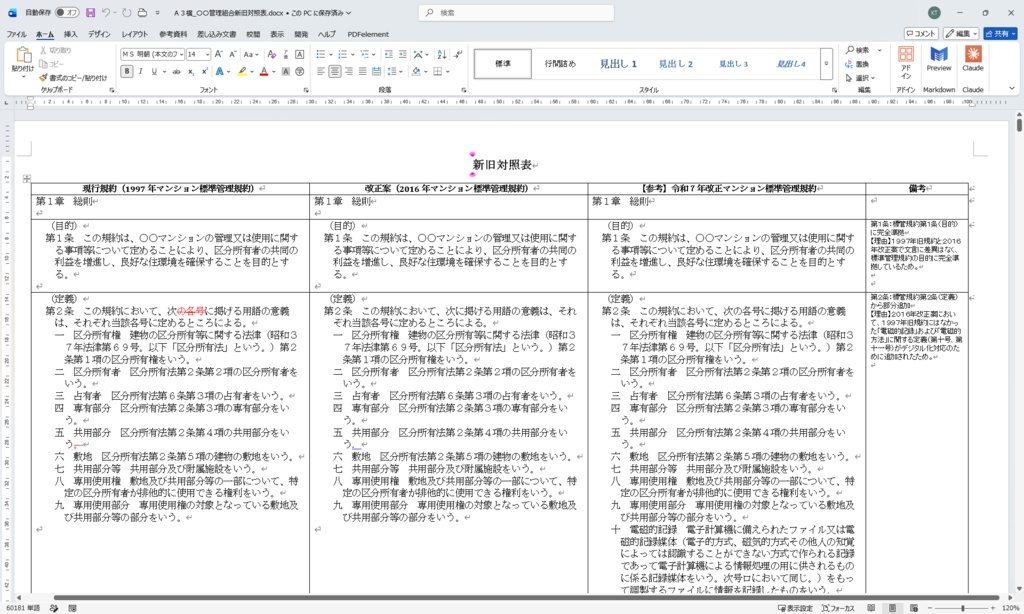Viewport: 1024px width, 614px height.
Task: Expand the bullet list dropdown arrow
Action: tap(331, 54)
